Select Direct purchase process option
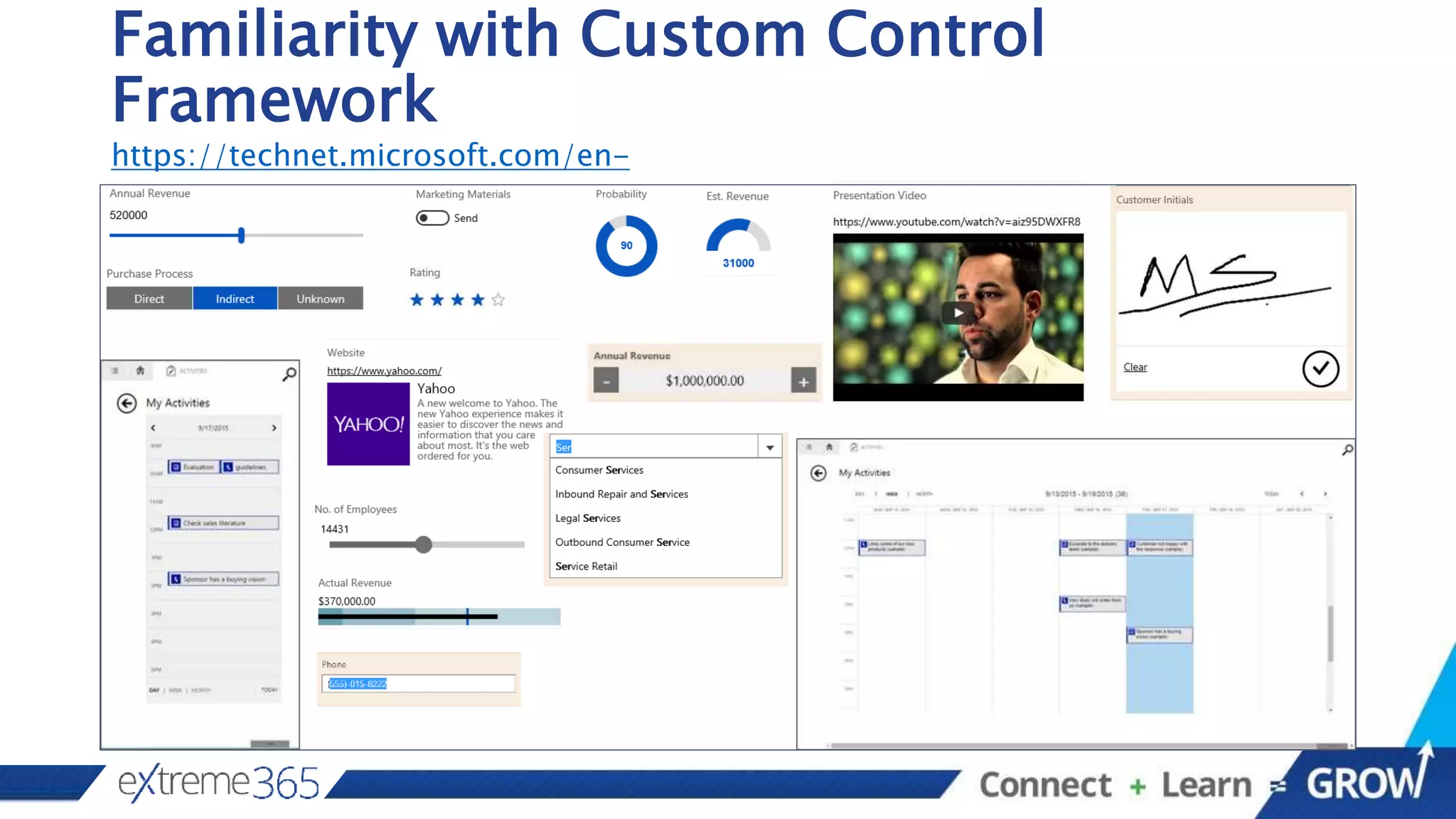 [149, 299]
